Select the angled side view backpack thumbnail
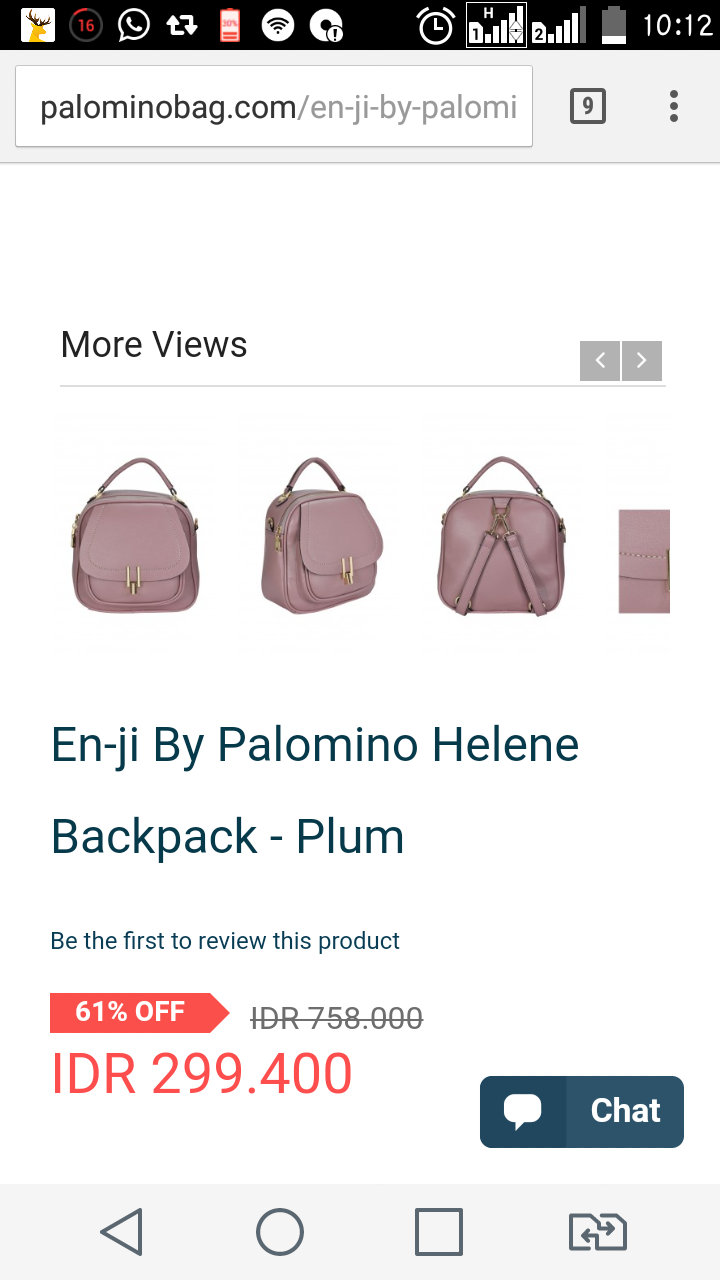720x1280 pixels. 320,535
